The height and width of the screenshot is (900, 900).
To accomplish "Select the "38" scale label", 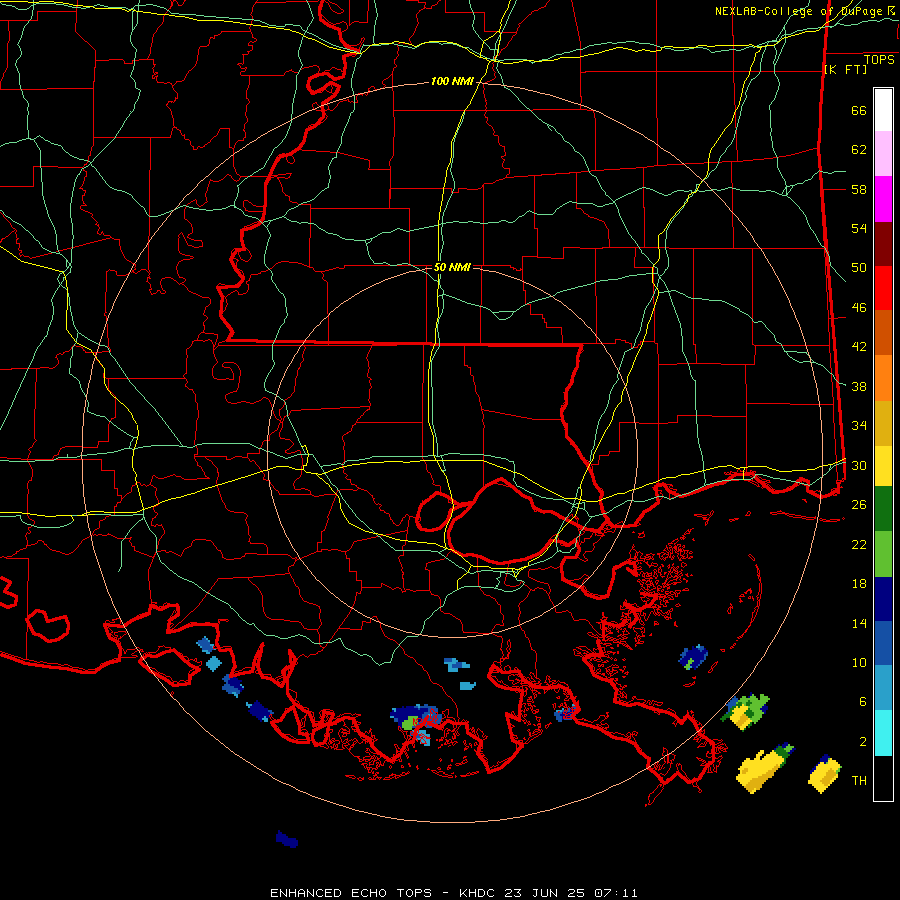I will pos(859,386).
